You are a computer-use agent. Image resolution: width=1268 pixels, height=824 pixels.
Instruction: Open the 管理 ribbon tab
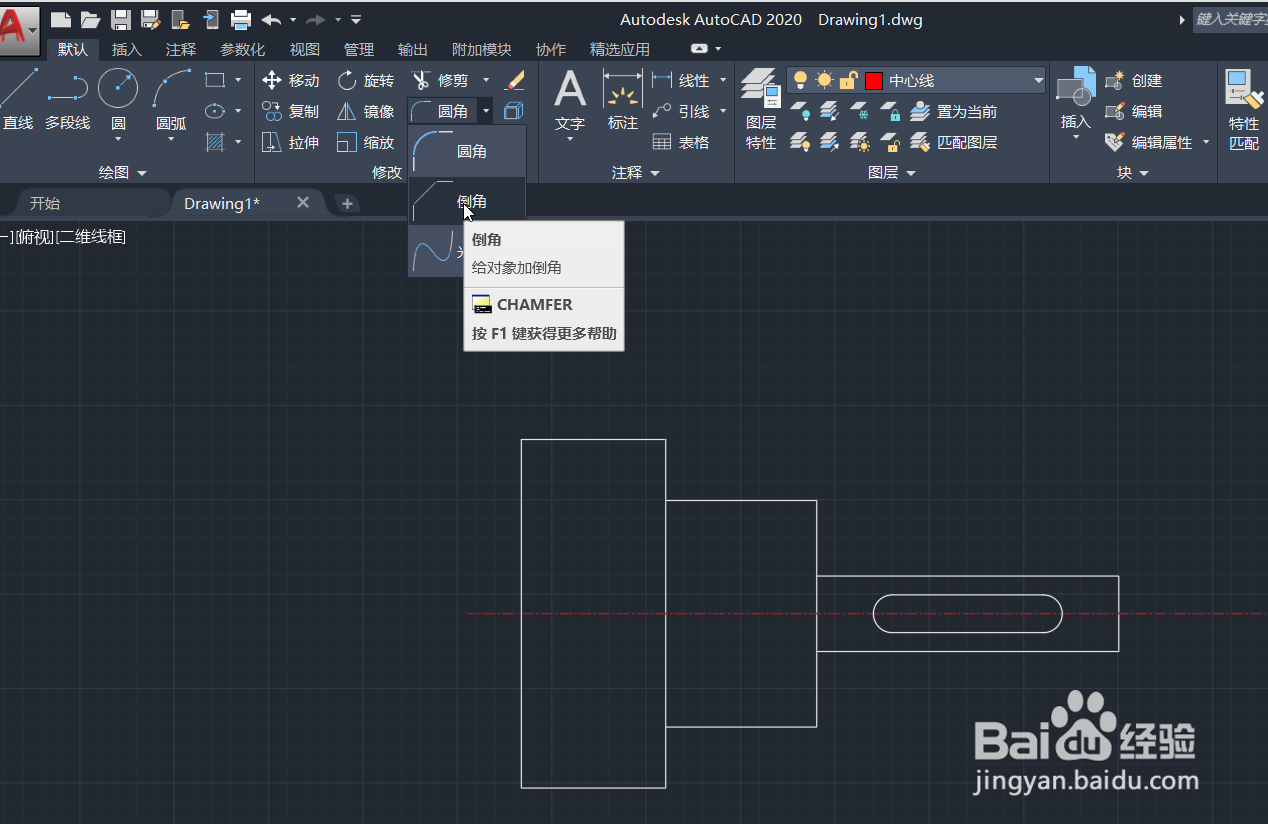(359, 49)
